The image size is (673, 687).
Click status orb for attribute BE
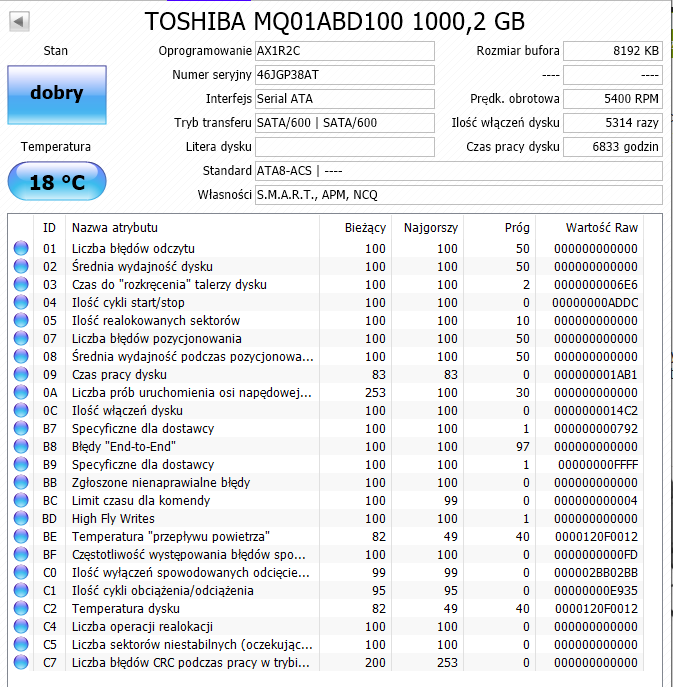[21, 536]
